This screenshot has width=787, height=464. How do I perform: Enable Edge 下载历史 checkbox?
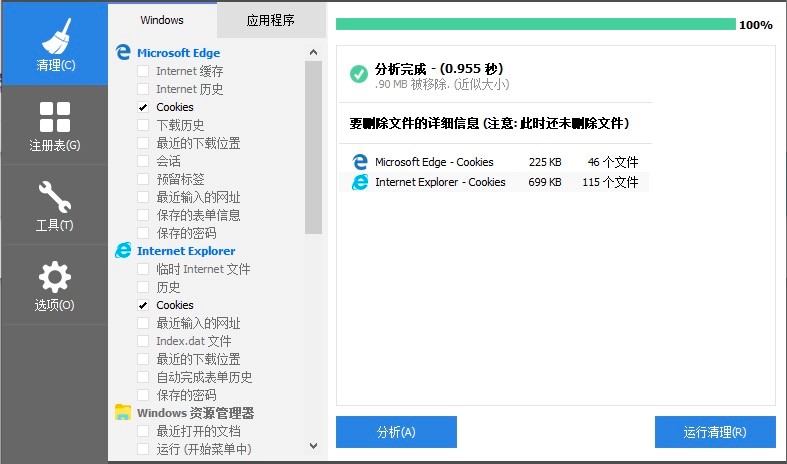[x=143, y=125]
